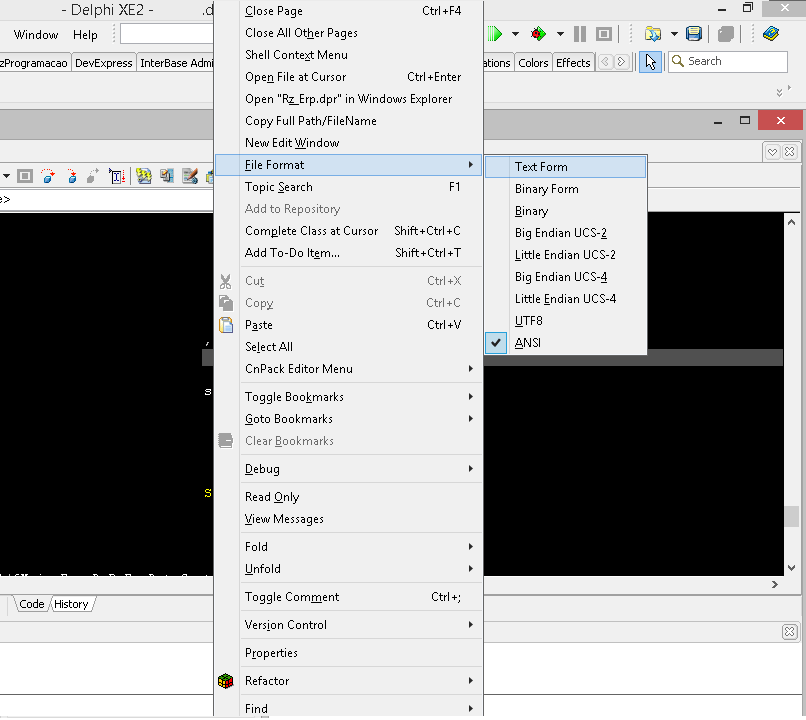Run the application with the green Run icon
806x720 pixels.
[495, 33]
